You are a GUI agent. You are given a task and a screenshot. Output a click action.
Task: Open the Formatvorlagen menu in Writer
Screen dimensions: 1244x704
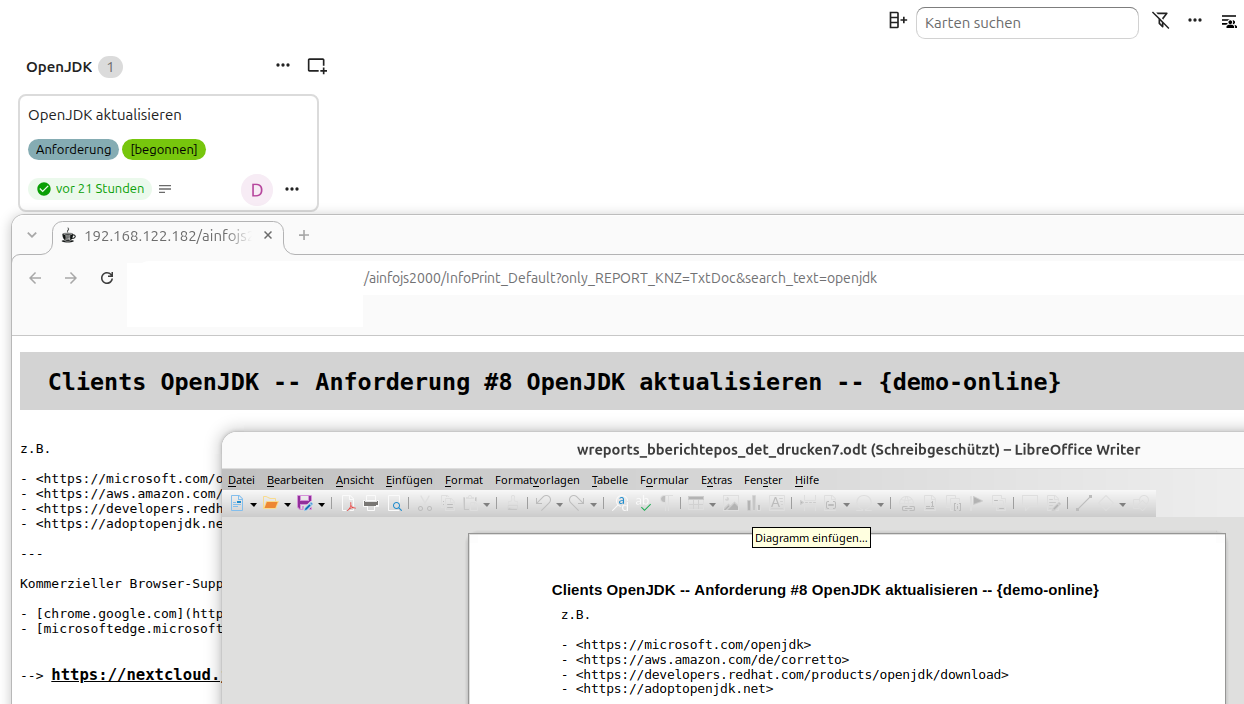pyautogui.click(x=537, y=480)
